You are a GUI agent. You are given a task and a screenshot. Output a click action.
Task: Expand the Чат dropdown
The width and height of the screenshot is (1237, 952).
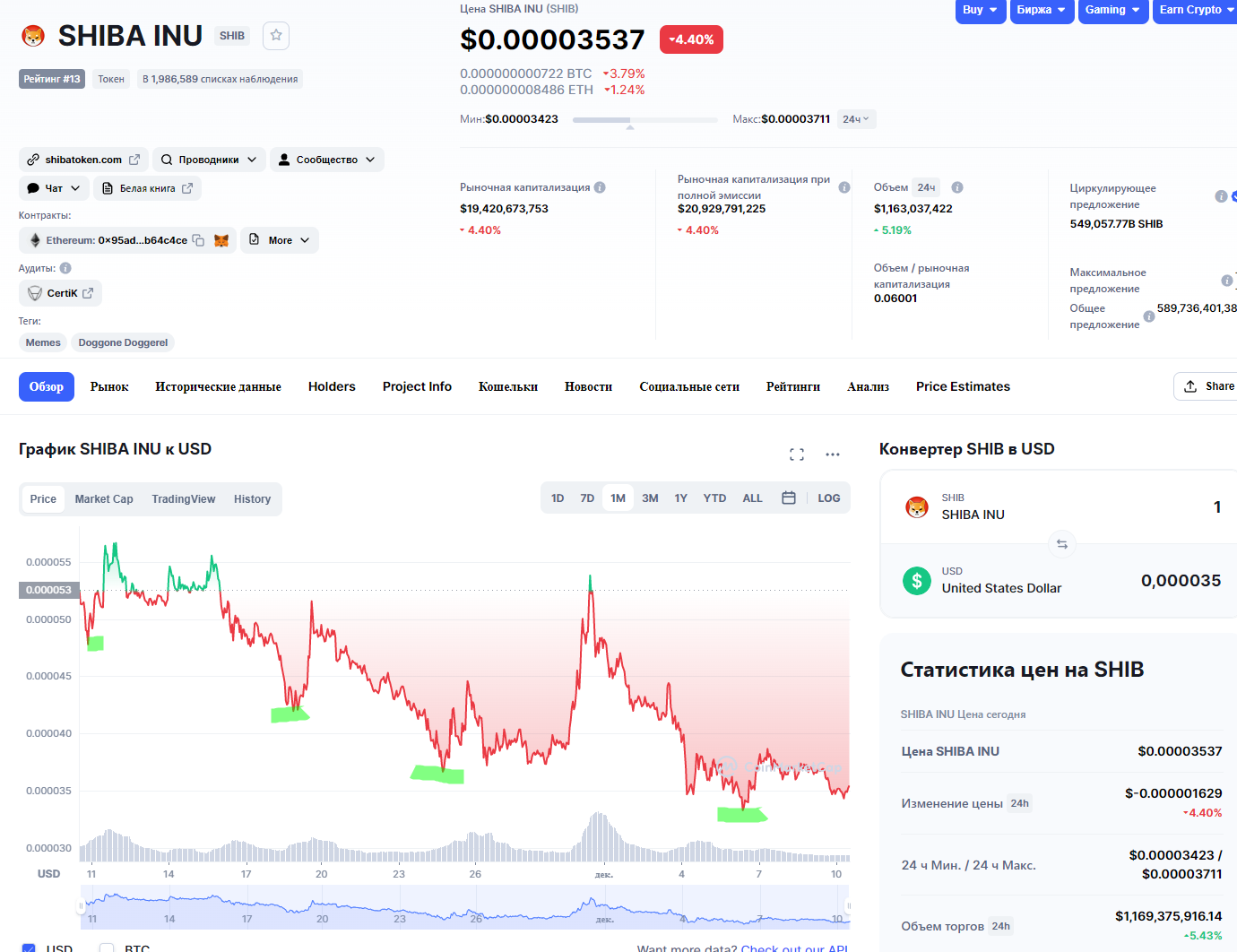point(54,188)
